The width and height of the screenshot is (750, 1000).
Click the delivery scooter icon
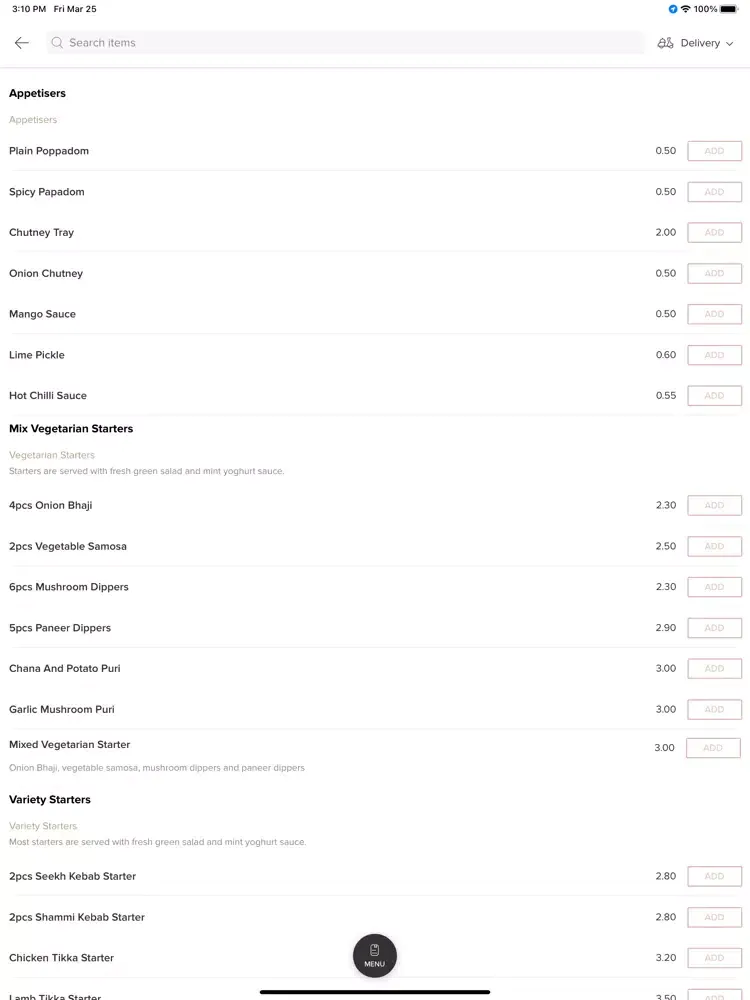click(x=665, y=43)
